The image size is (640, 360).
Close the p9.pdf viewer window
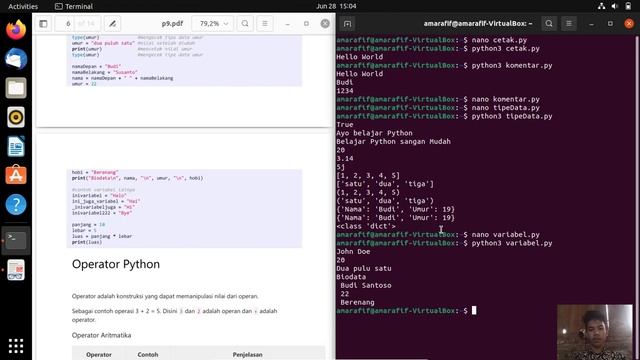coord(325,24)
